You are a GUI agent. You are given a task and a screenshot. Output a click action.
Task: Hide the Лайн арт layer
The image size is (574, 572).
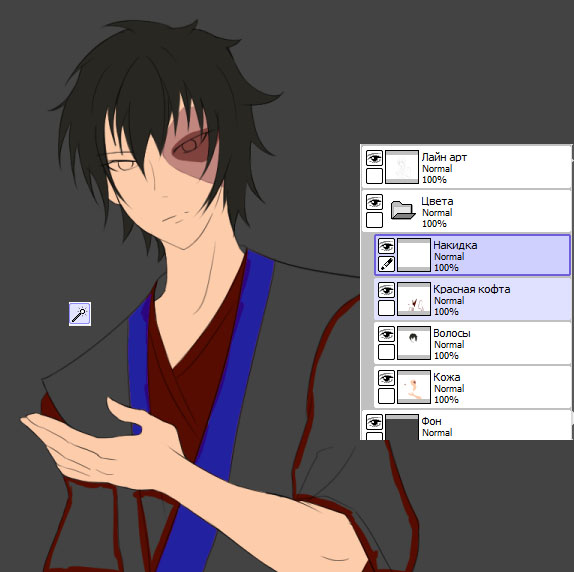[374, 158]
